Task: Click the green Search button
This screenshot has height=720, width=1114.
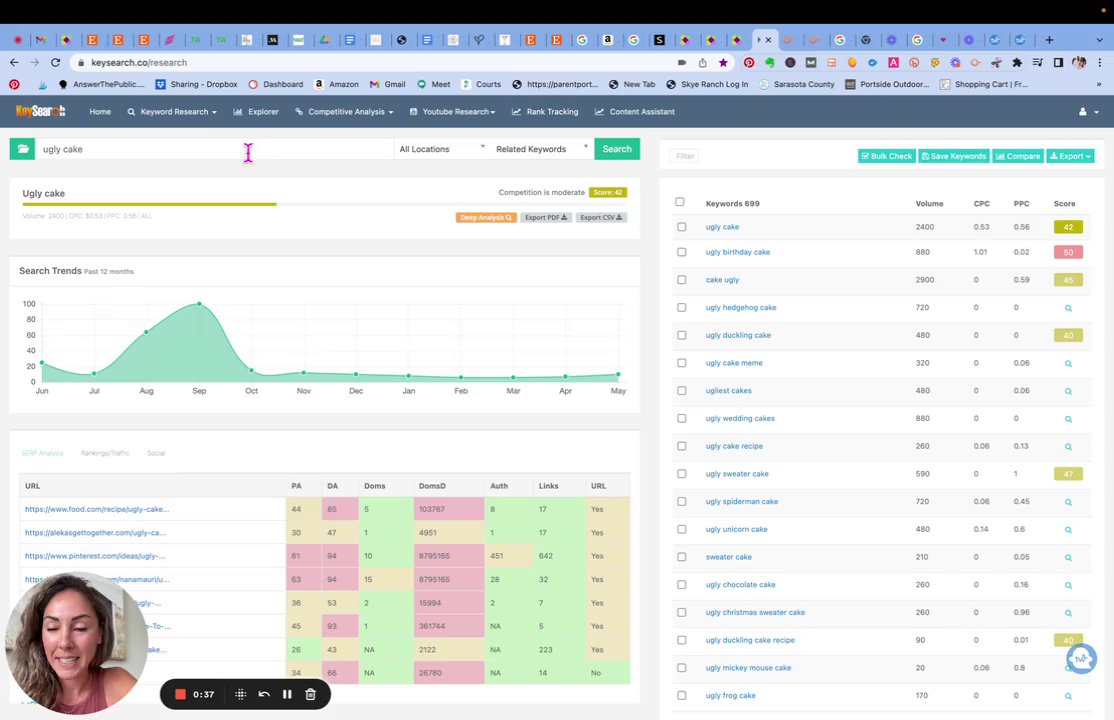Action: (617, 149)
